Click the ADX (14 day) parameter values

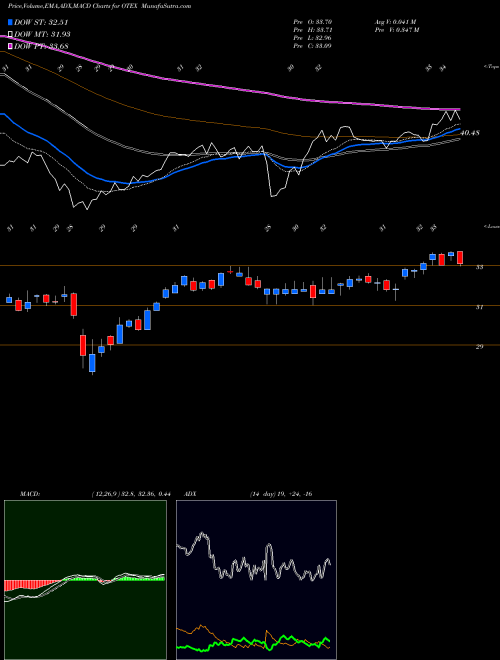point(281,494)
